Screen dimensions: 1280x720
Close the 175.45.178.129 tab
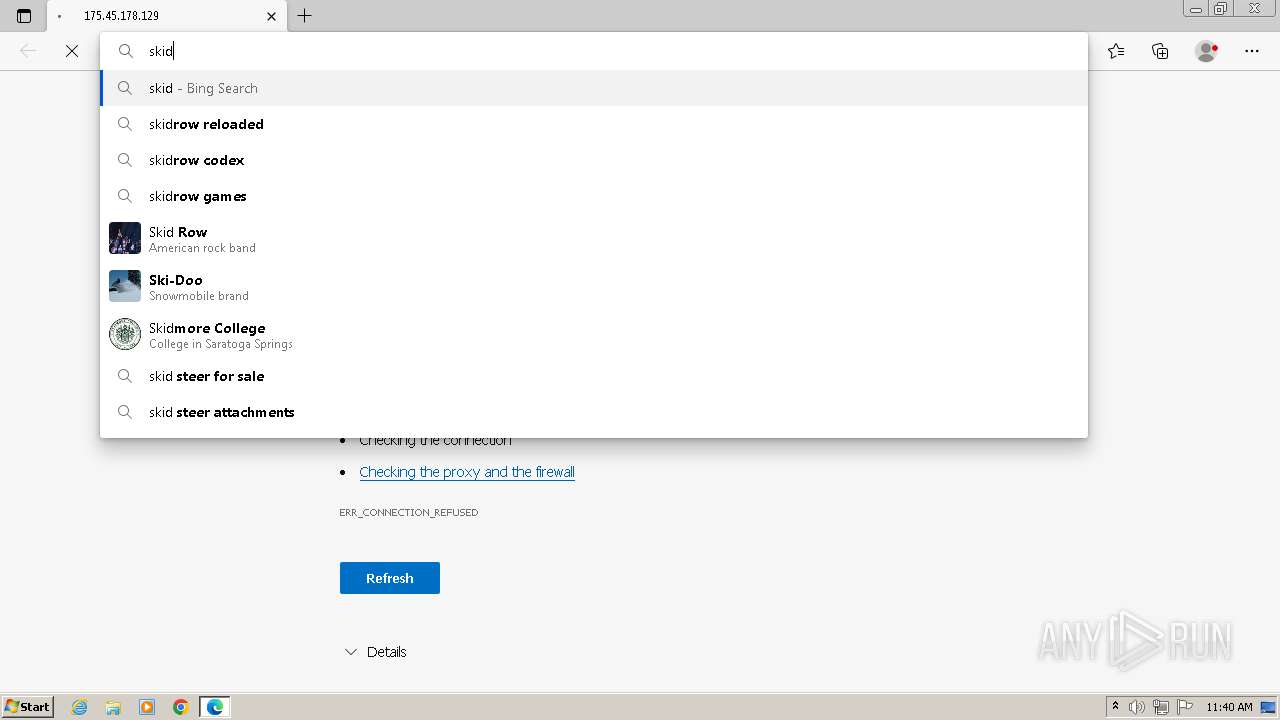[x=271, y=16]
